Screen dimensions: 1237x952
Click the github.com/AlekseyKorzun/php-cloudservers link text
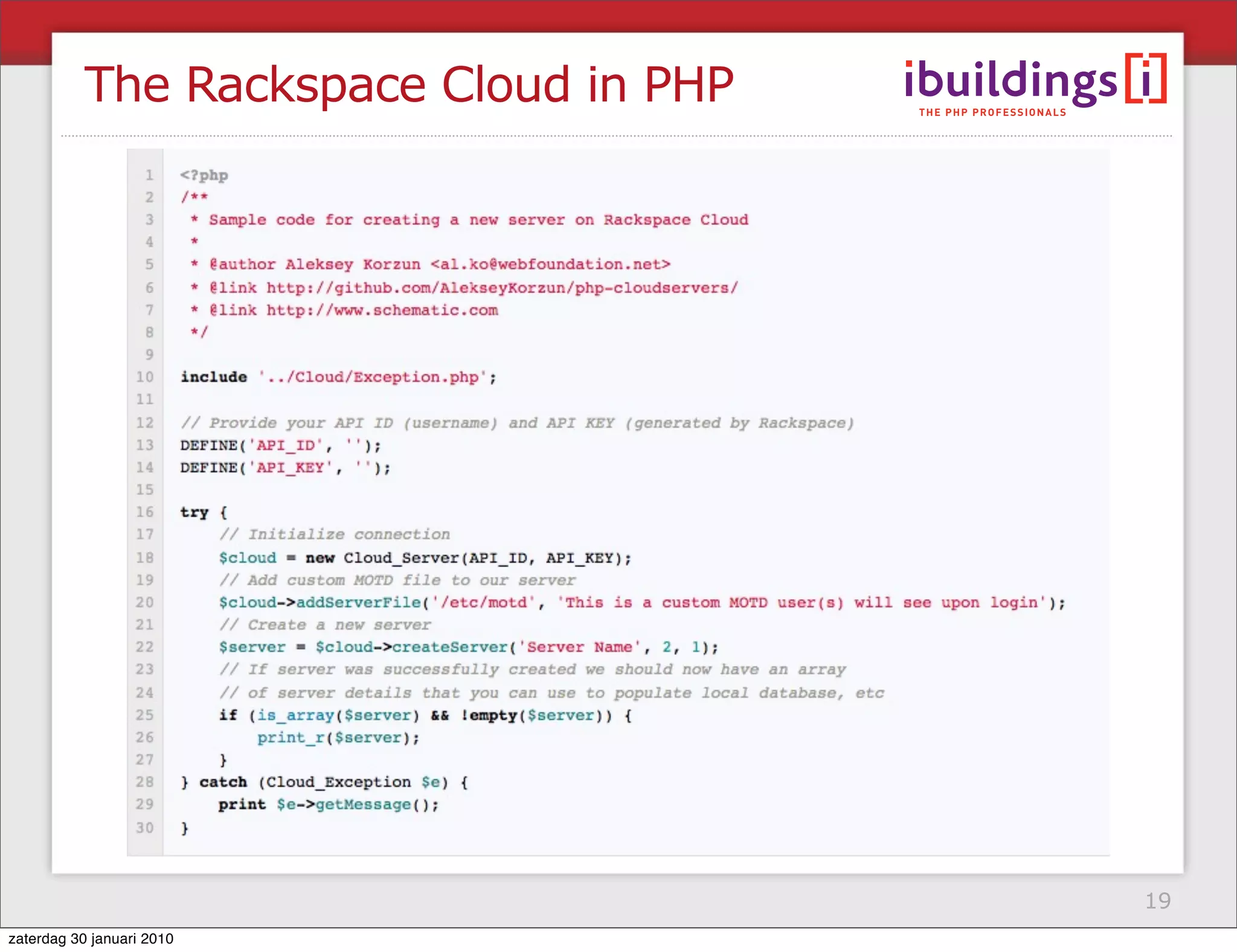pos(502,288)
